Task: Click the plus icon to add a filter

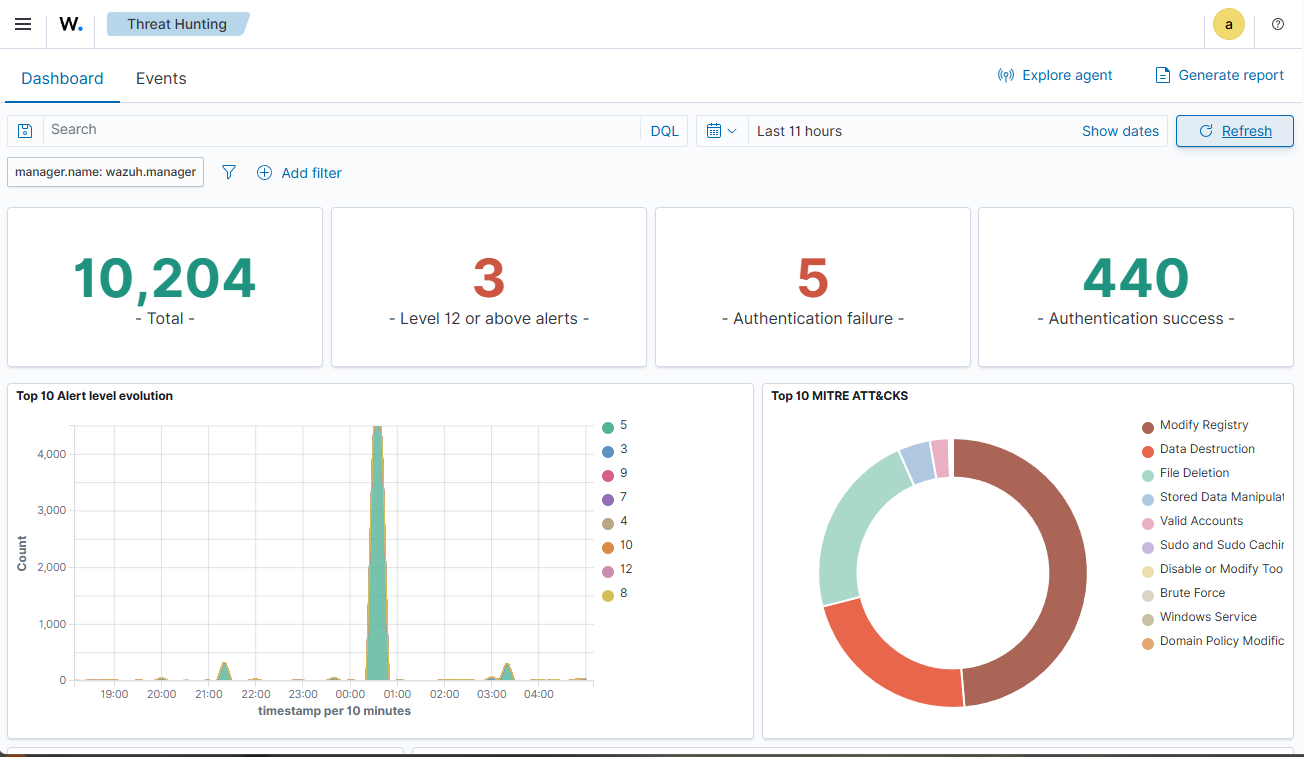Action: pos(264,173)
